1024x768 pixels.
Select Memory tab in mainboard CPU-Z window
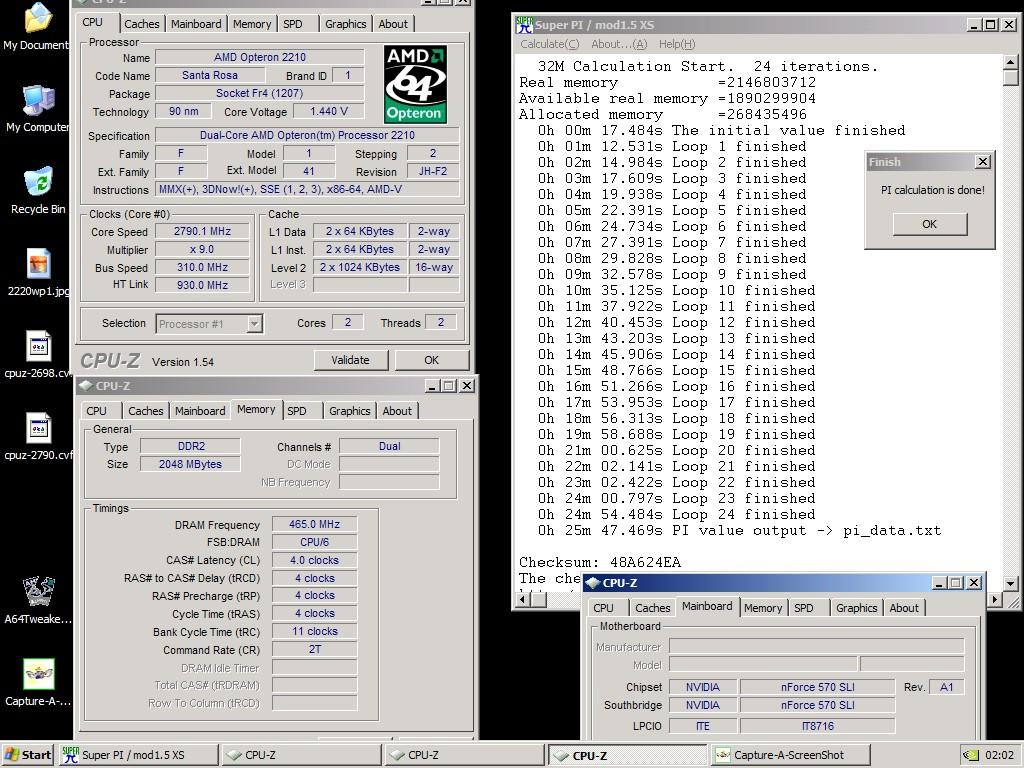pos(763,608)
